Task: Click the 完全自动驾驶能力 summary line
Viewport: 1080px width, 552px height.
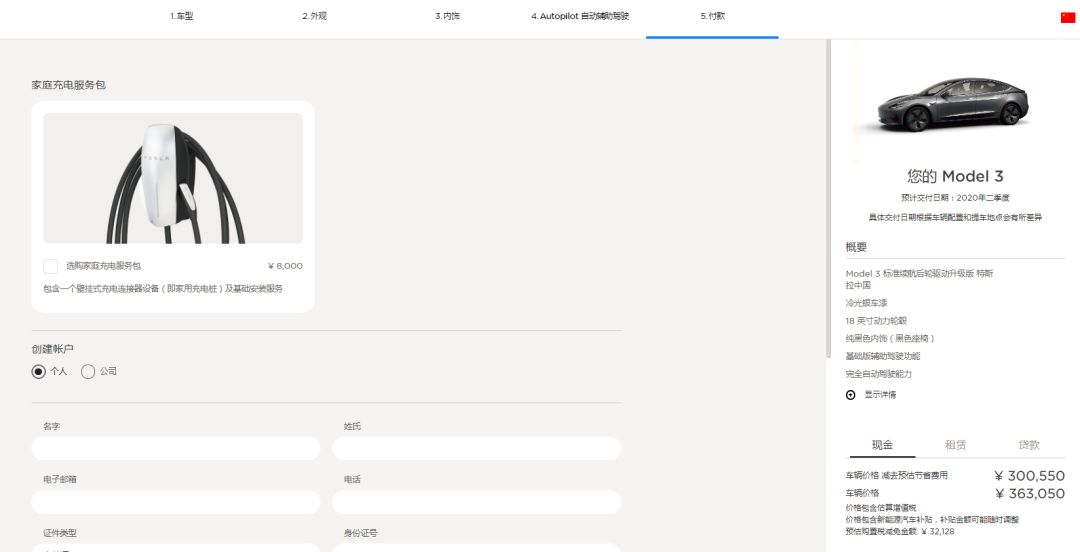Action: pos(879,374)
